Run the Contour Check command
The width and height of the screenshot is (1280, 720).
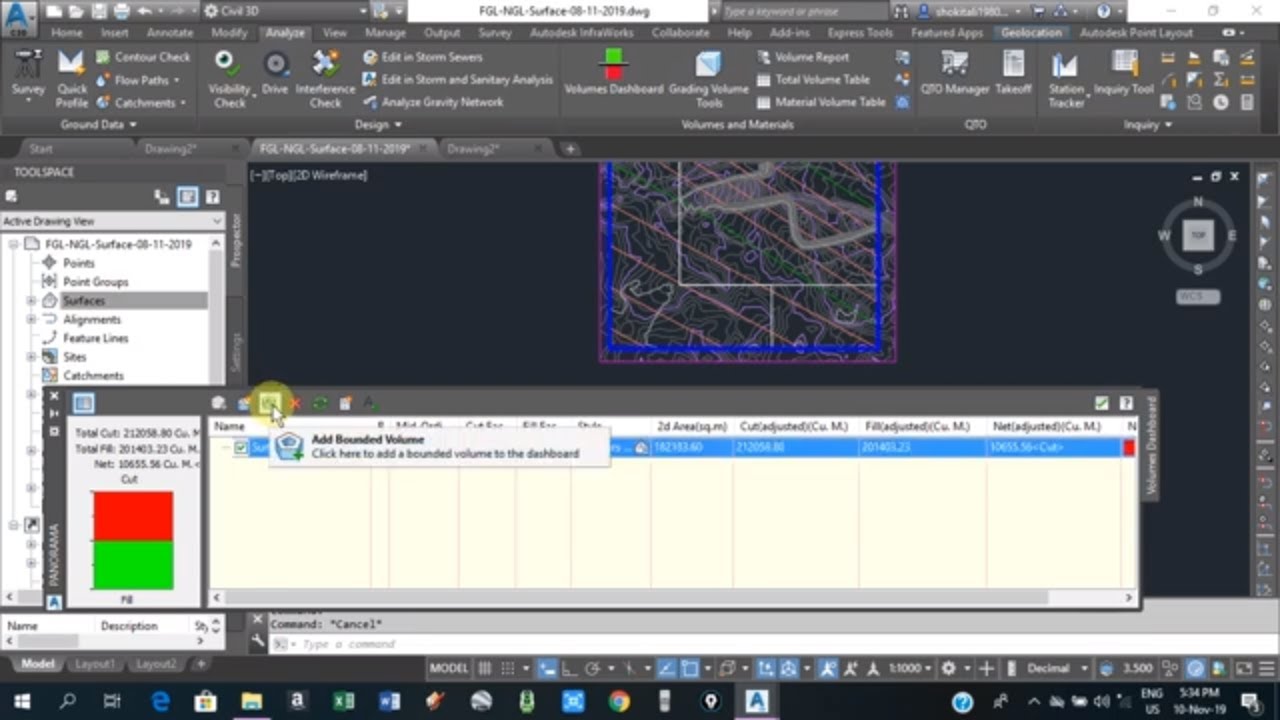143,57
